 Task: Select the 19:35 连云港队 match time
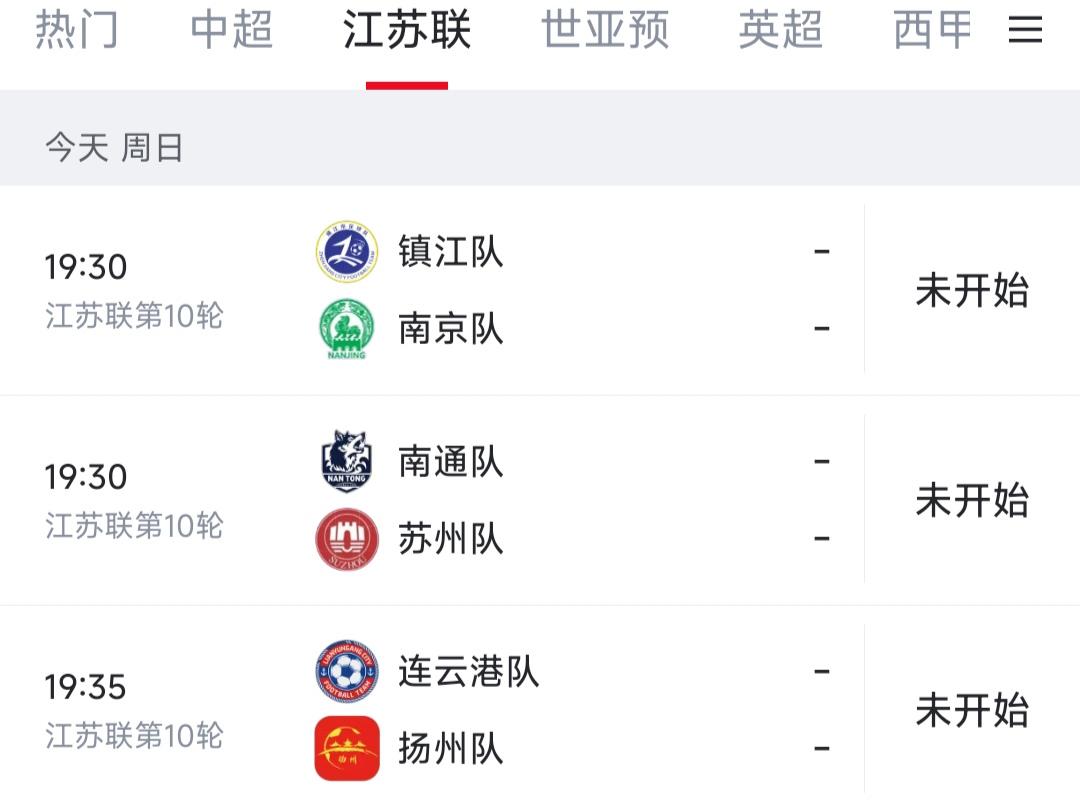pos(86,687)
